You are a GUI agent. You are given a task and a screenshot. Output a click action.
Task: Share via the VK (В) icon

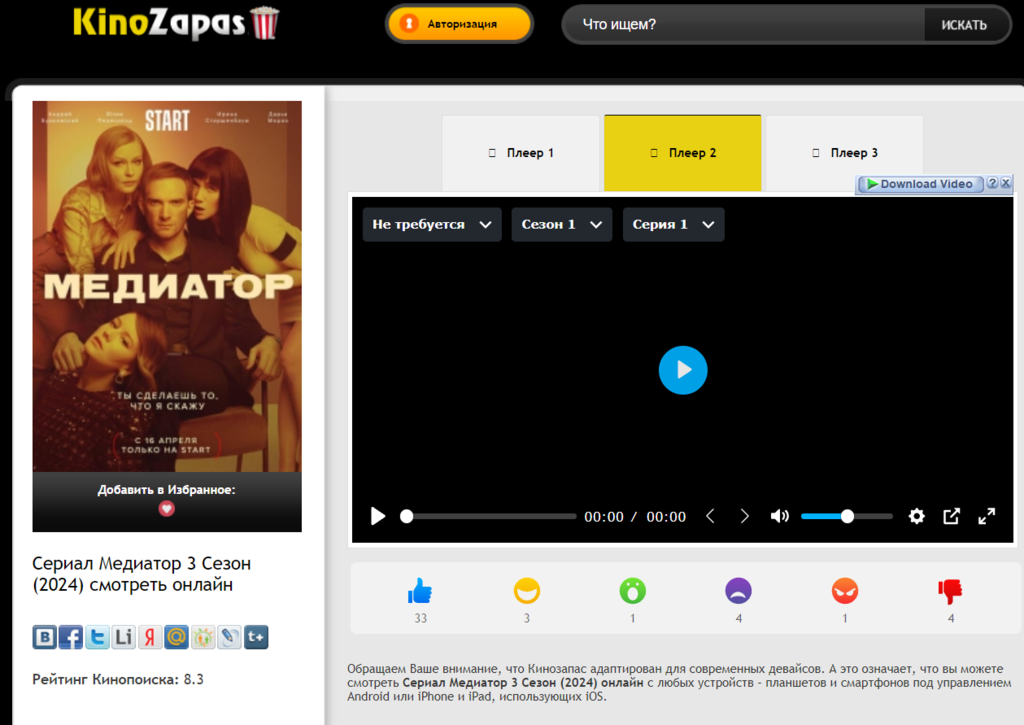44,637
